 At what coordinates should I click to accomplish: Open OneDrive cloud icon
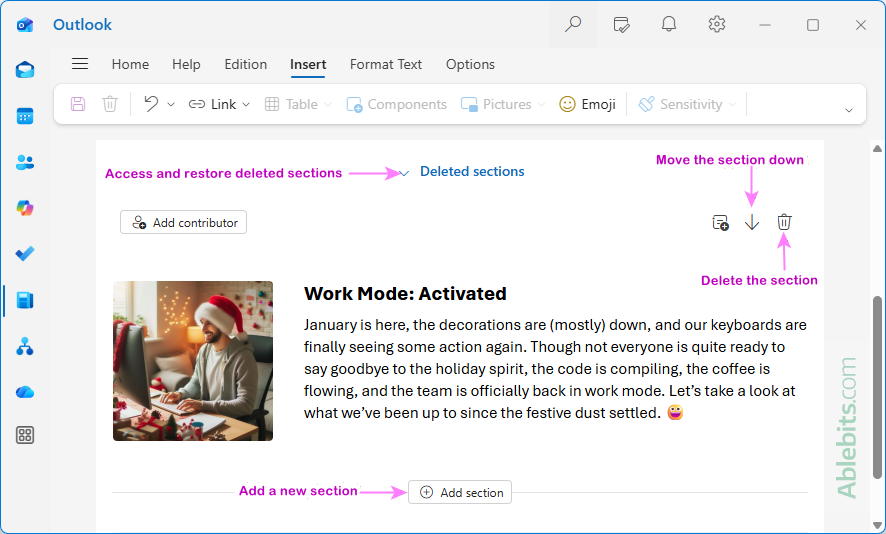click(x=25, y=392)
